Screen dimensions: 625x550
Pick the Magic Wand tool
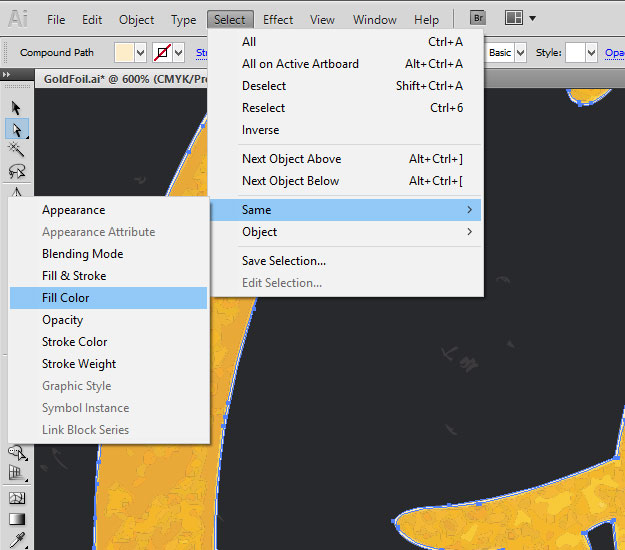[16, 149]
